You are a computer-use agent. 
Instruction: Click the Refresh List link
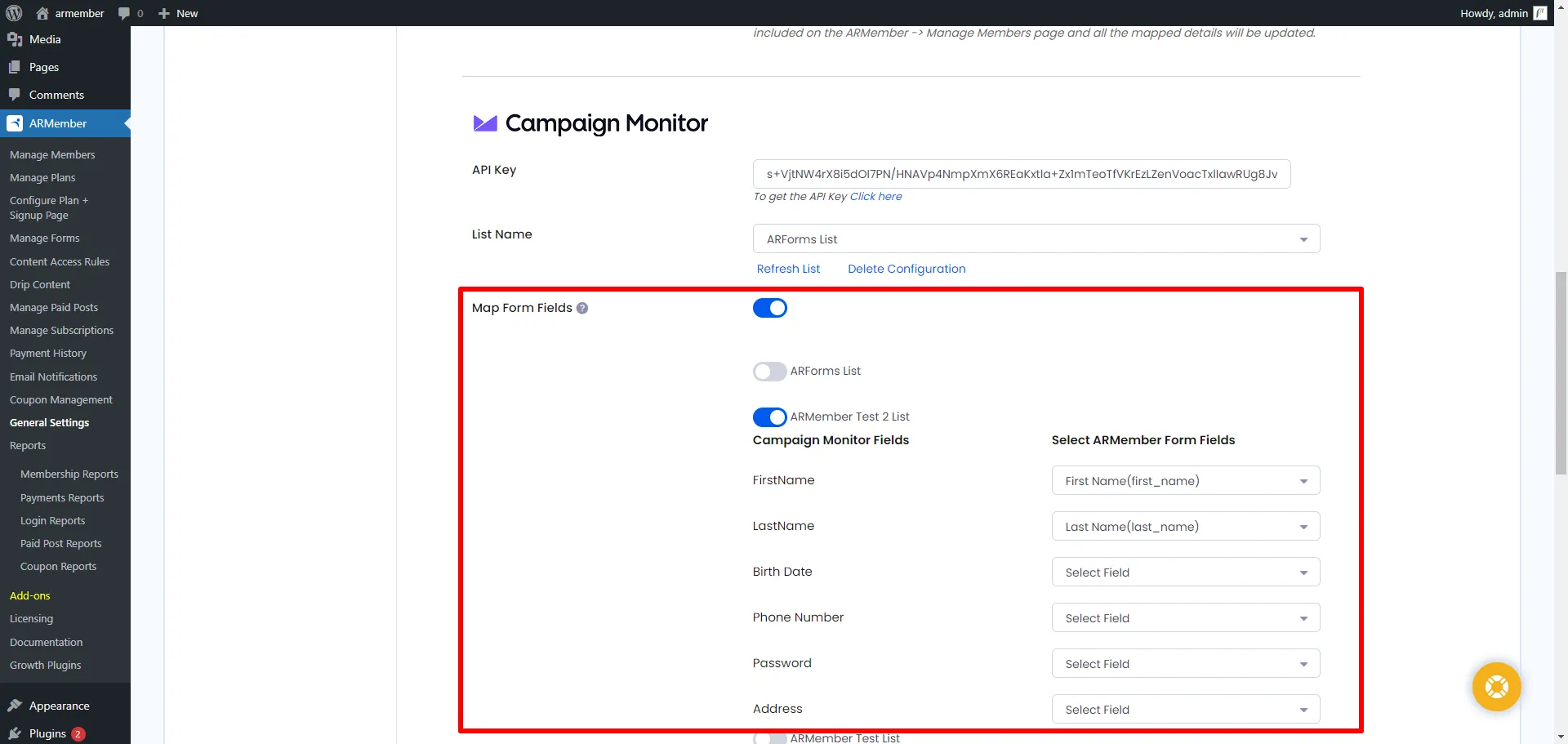click(788, 269)
